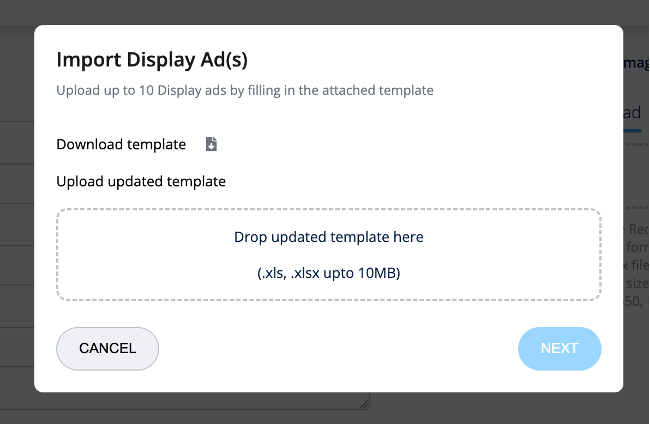
Task: Click the textarea resize handle behind the dialog
Action: tap(364, 403)
